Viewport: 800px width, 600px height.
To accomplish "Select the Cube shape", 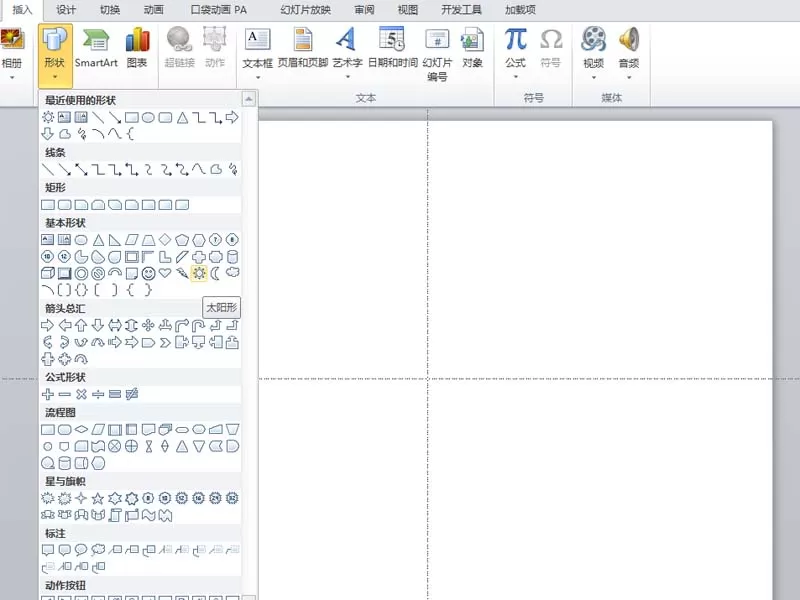I will [47, 273].
